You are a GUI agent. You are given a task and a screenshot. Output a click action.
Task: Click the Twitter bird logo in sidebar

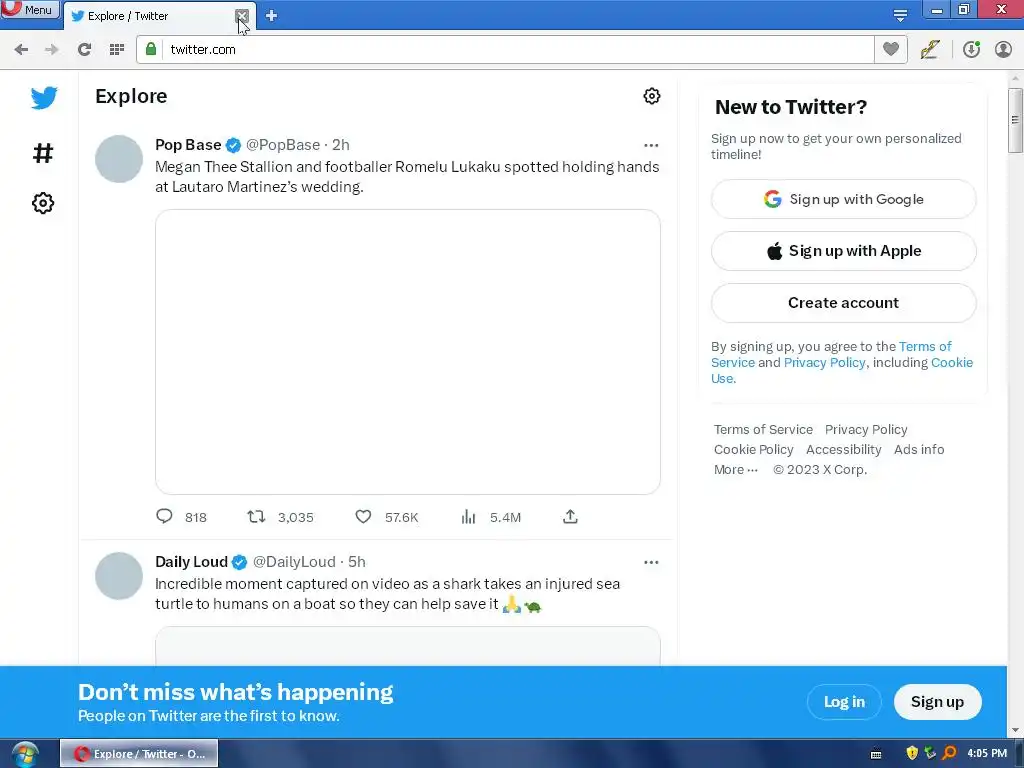point(44,98)
